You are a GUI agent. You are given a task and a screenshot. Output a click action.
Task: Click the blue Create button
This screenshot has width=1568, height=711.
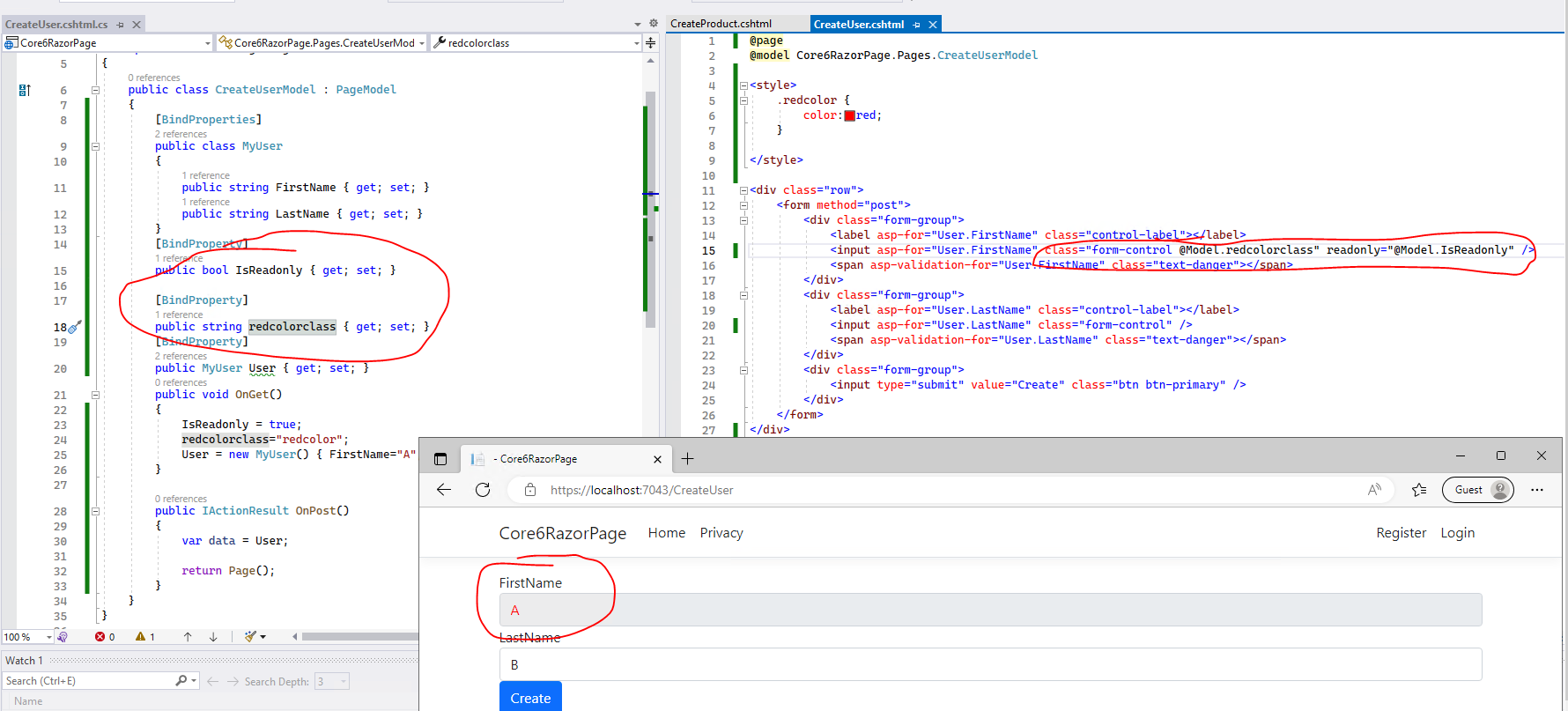(x=530, y=697)
